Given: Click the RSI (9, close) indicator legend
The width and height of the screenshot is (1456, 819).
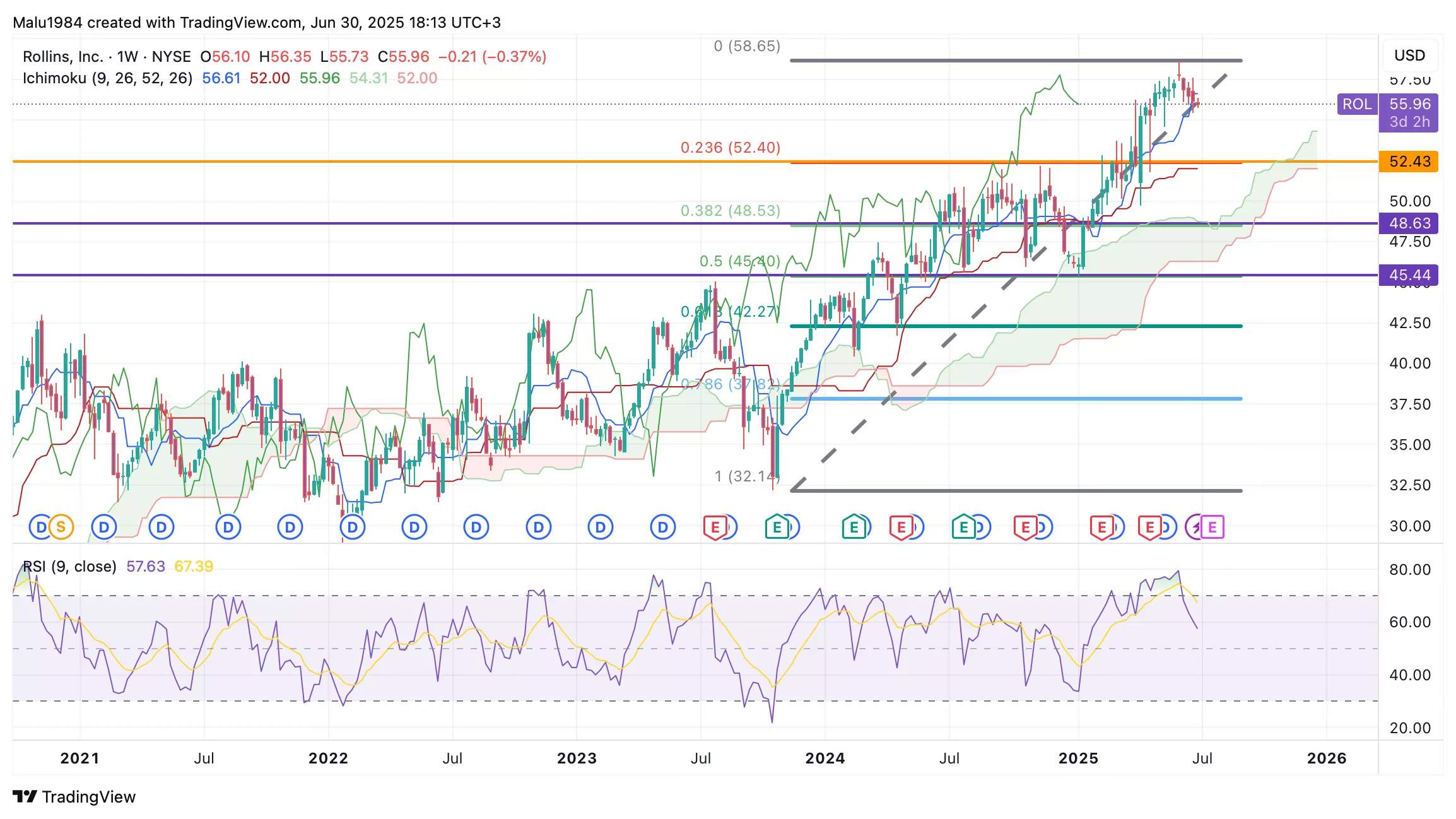Looking at the screenshot, I should pyautogui.click(x=69, y=567).
